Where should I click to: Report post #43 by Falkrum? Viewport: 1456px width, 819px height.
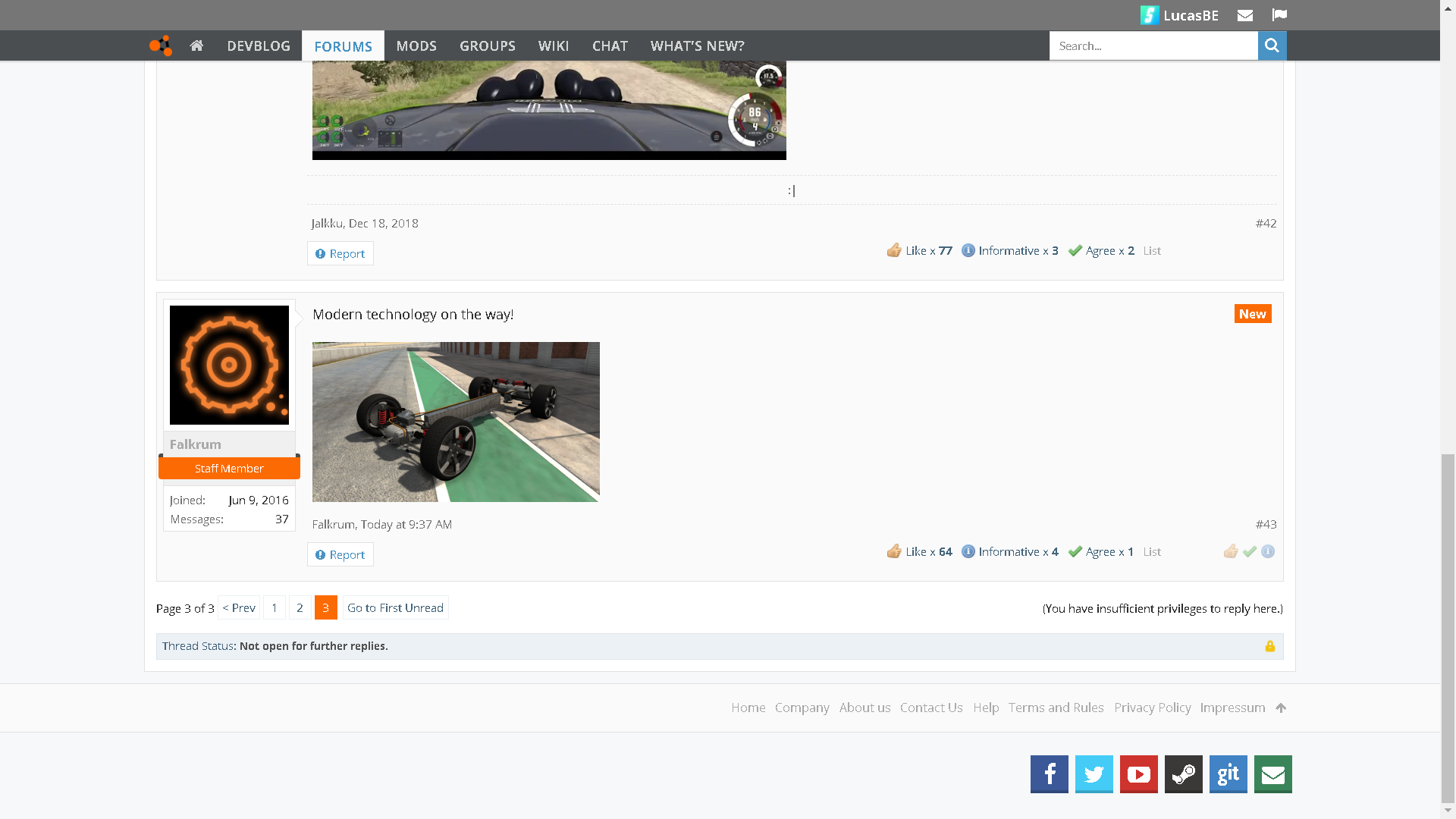(x=340, y=554)
